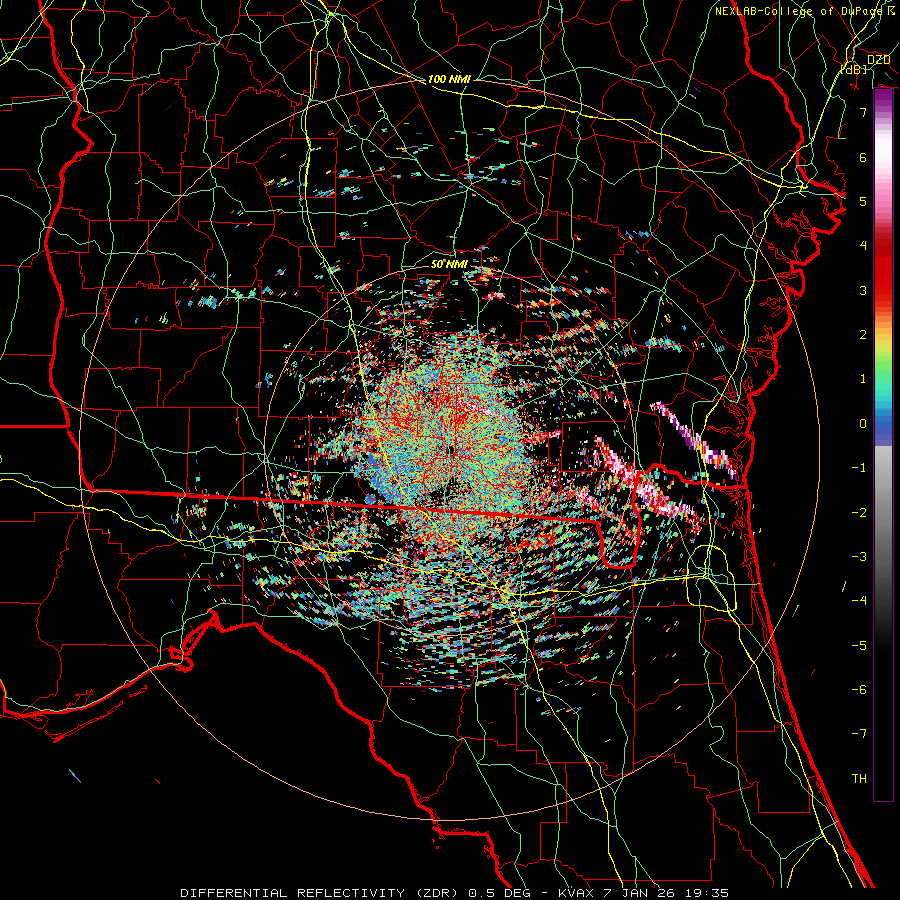The image size is (900, 900).
Task: Click the "100 NMI" range ring label
Action: (449, 79)
